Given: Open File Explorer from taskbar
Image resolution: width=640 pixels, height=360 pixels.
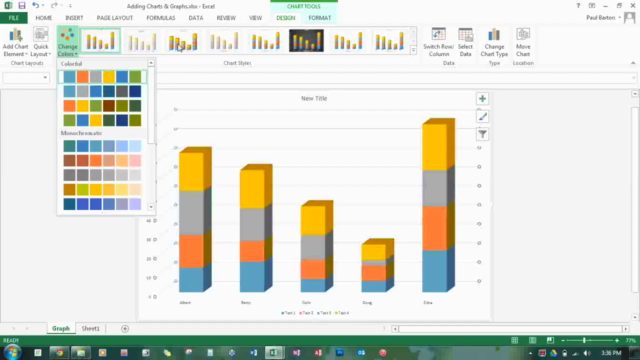Looking at the screenshot, I should [81, 353].
